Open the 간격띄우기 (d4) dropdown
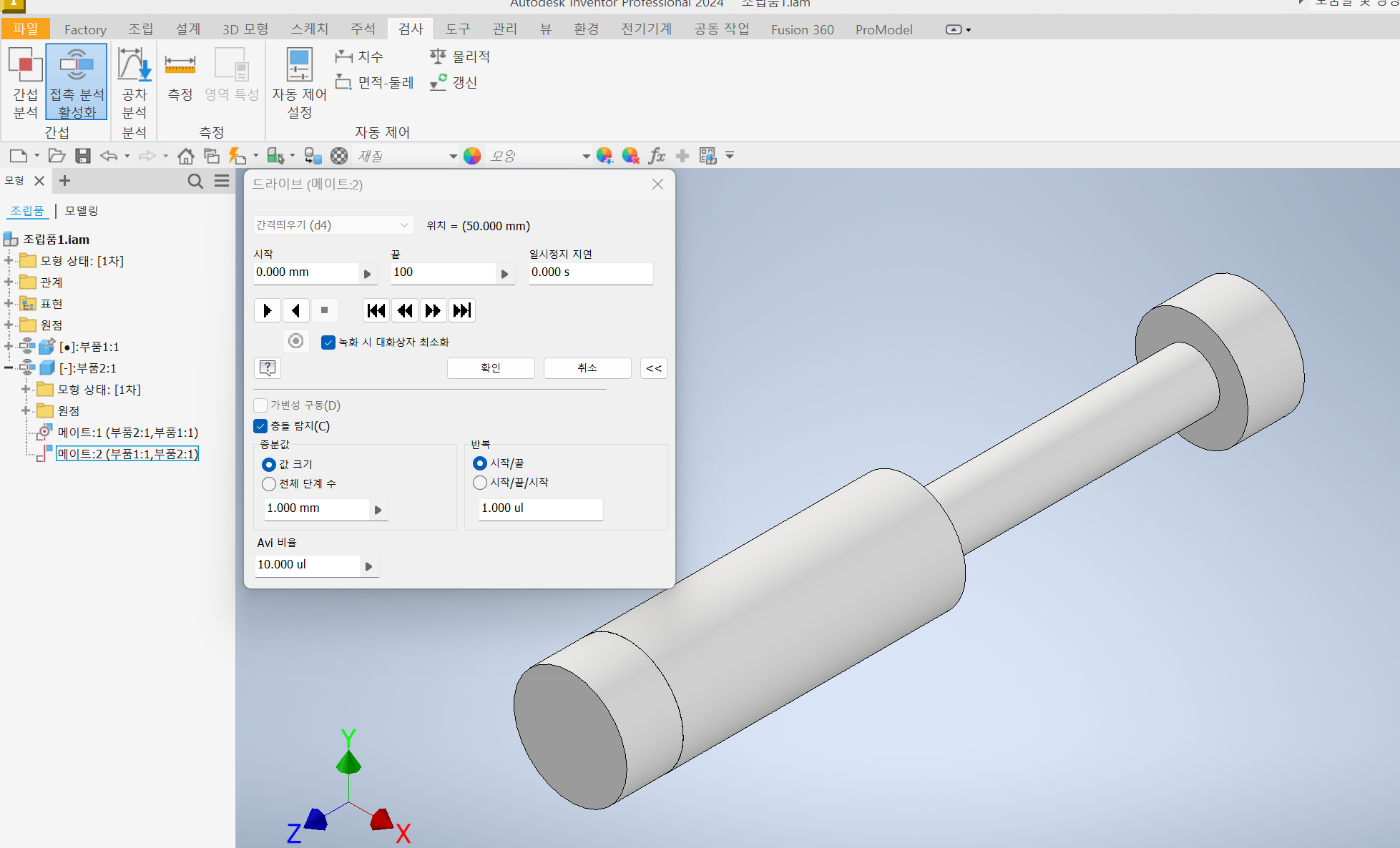The height and width of the screenshot is (848, 1400). click(x=404, y=225)
